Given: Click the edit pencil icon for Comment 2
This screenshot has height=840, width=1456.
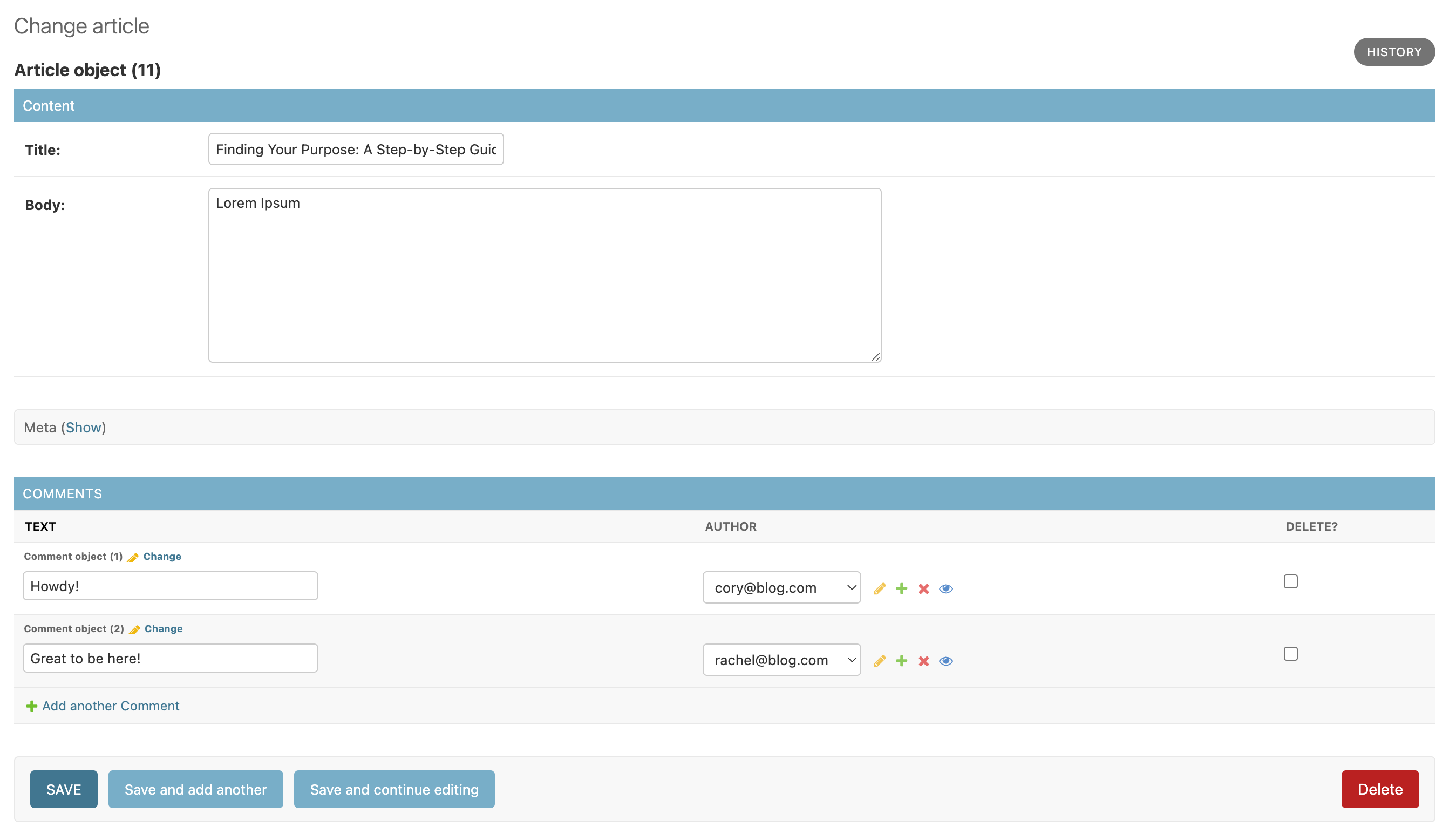Looking at the screenshot, I should [x=878, y=660].
